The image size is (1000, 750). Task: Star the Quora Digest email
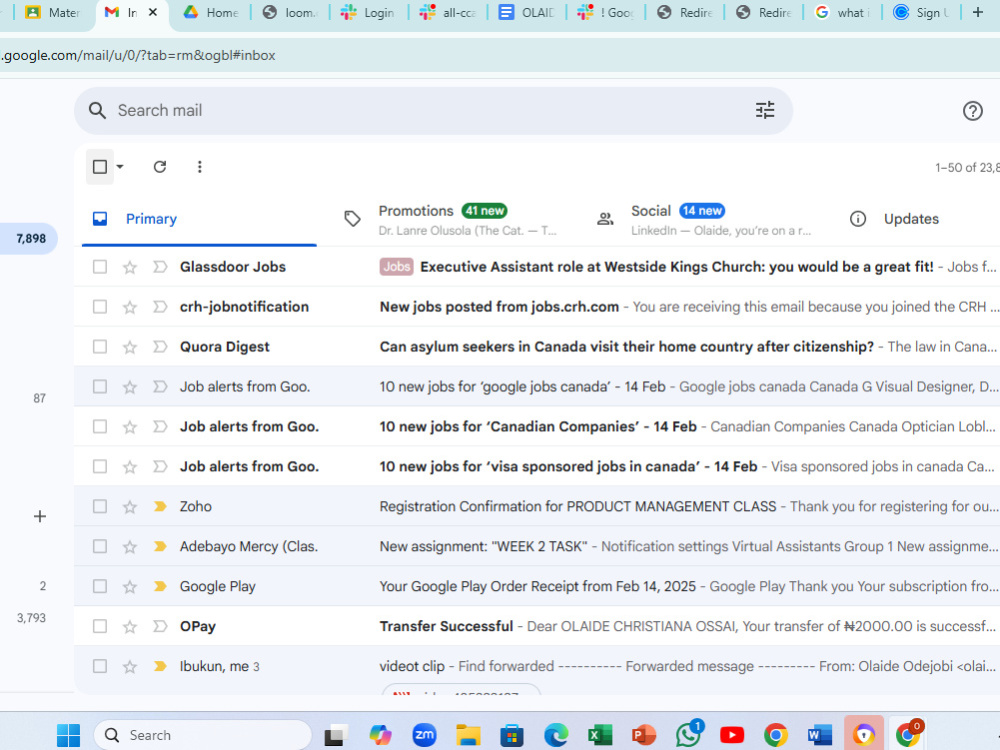coord(130,347)
